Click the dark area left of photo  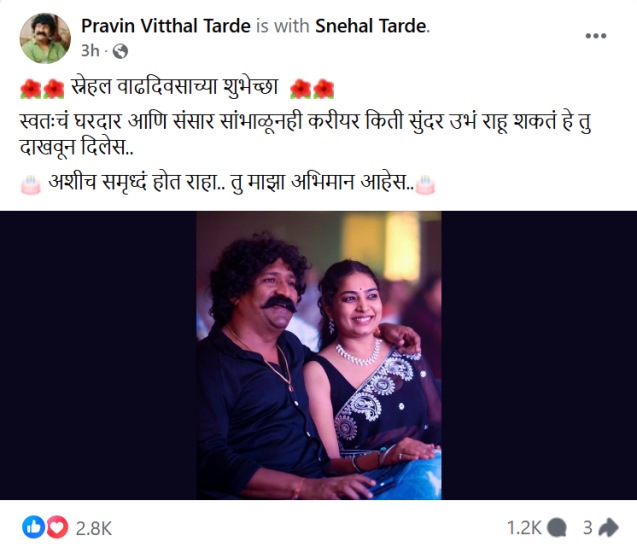tap(98, 355)
